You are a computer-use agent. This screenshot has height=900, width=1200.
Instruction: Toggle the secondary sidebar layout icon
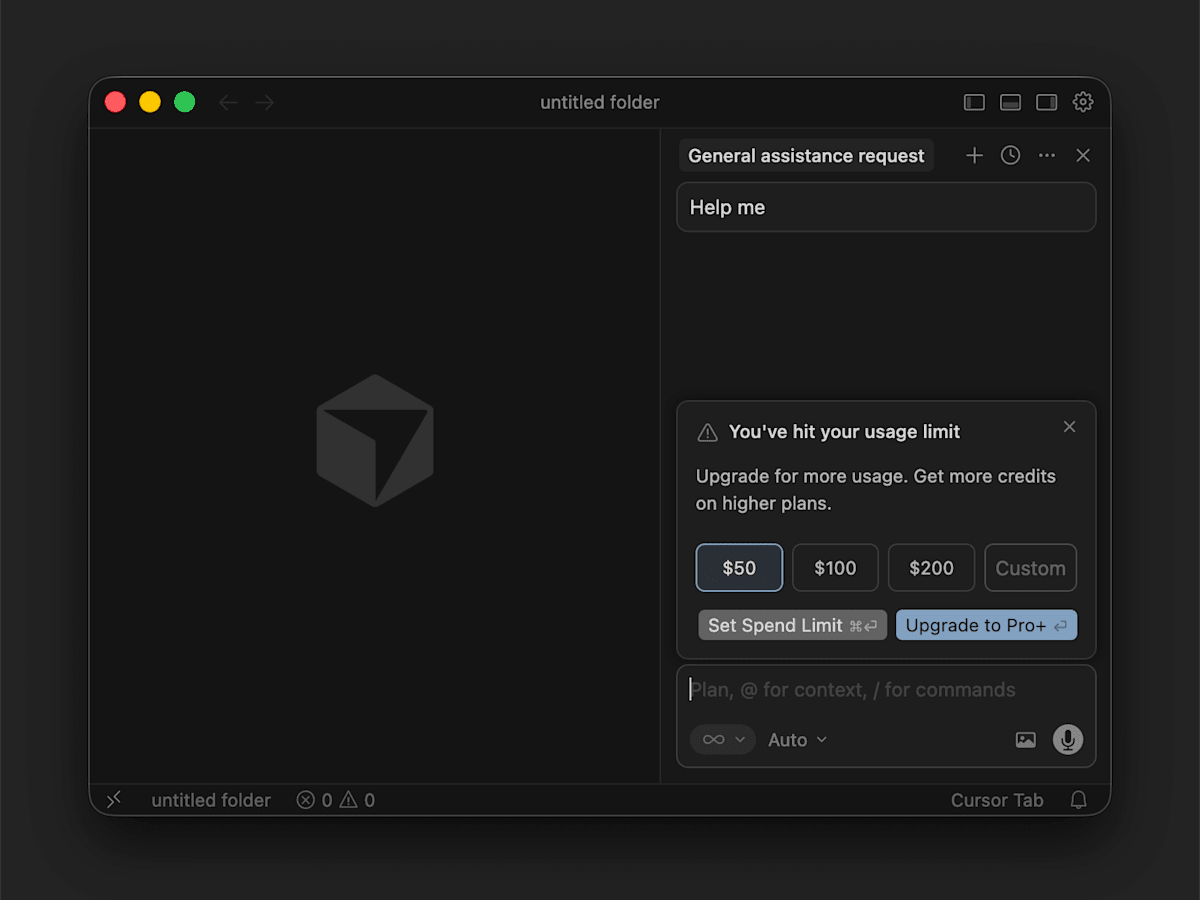1047,102
